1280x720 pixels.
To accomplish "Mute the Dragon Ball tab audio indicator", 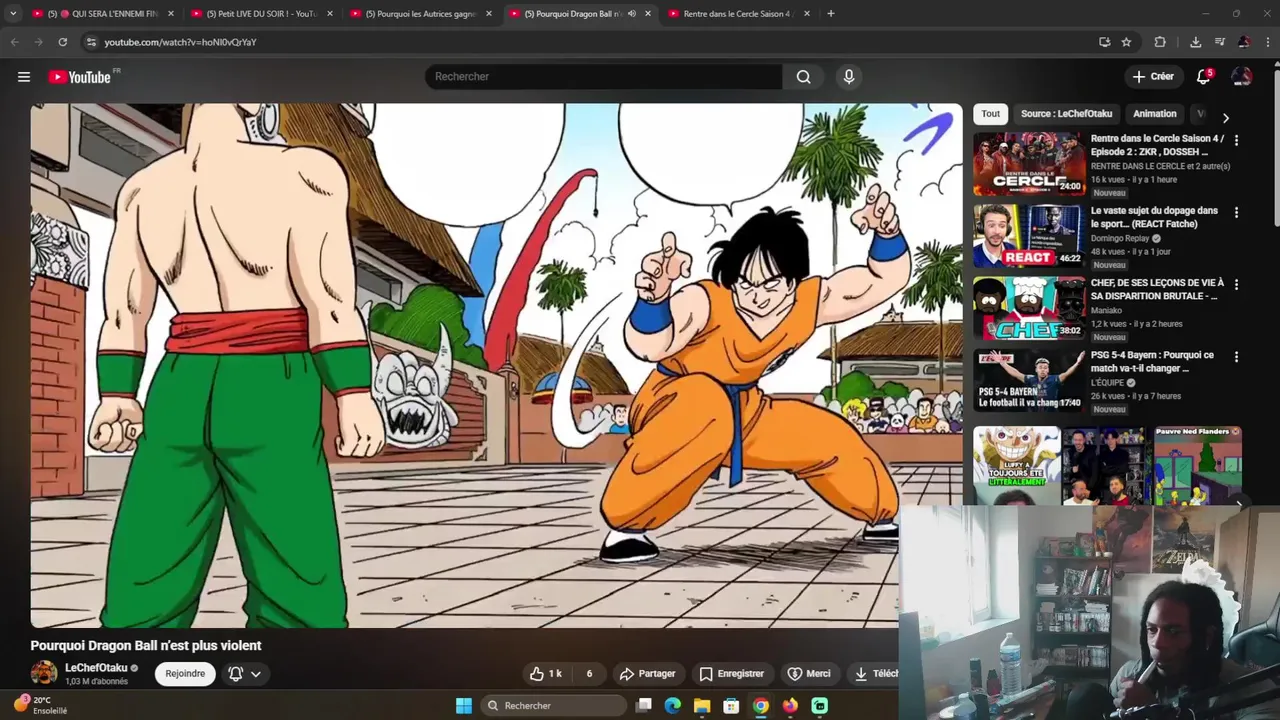I will click(x=631, y=14).
